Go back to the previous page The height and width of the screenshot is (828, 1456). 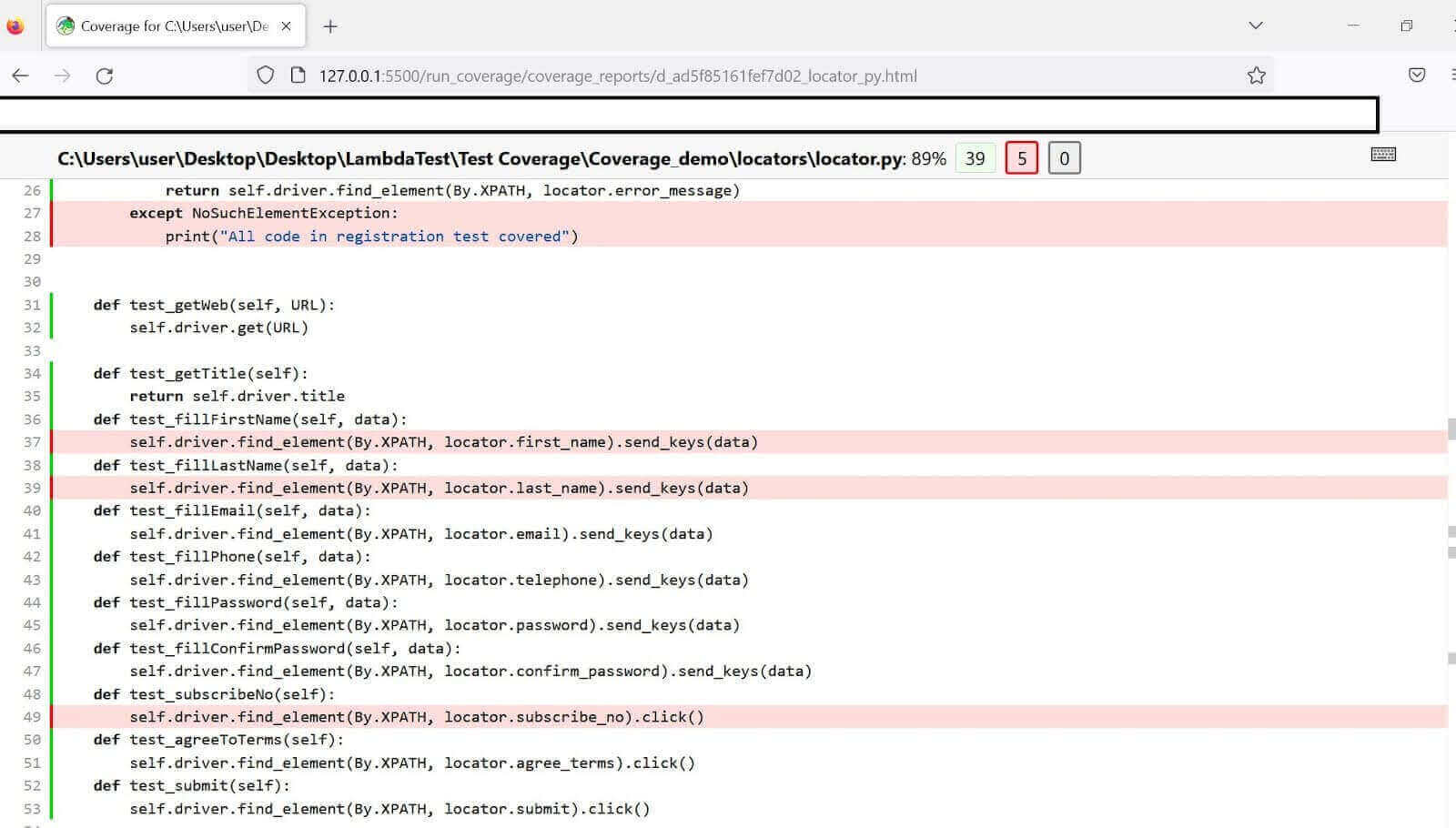click(x=20, y=76)
